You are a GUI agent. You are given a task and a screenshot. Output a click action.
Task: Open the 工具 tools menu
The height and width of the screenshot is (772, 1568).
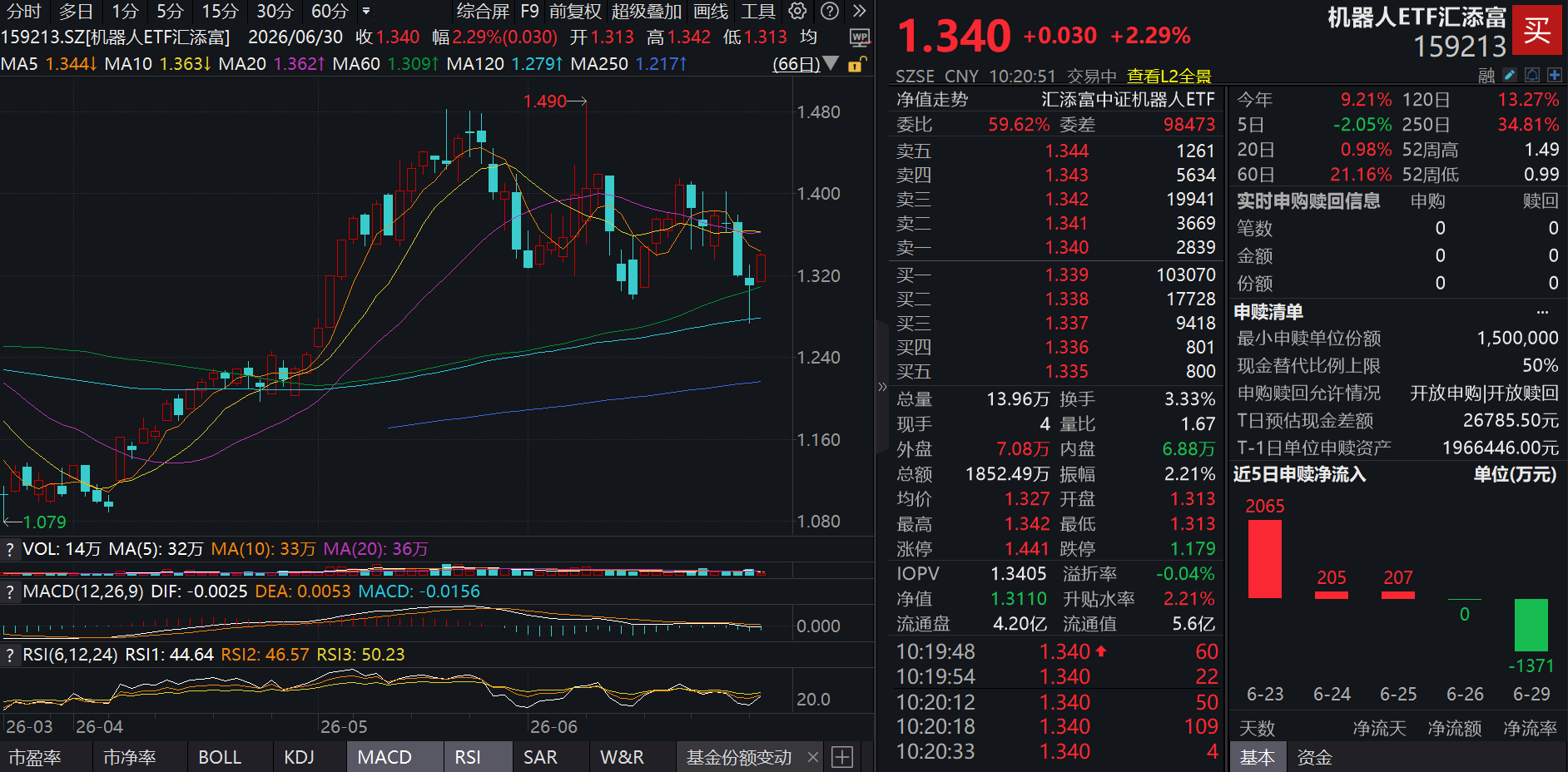click(x=758, y=11)
